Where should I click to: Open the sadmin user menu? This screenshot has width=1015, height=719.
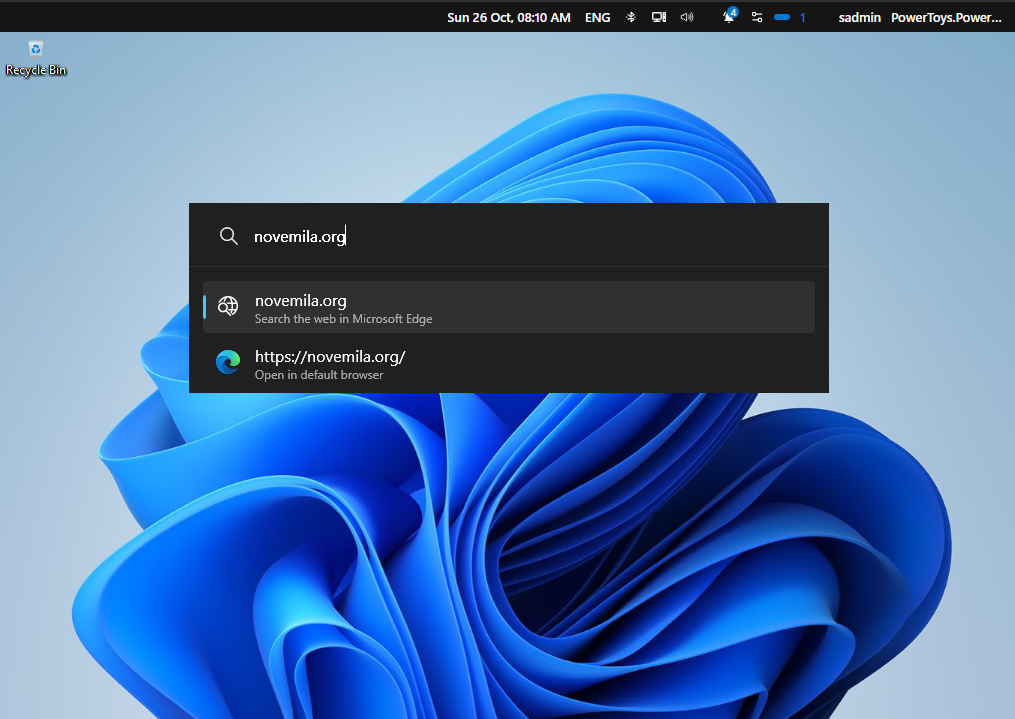[859, 17]
